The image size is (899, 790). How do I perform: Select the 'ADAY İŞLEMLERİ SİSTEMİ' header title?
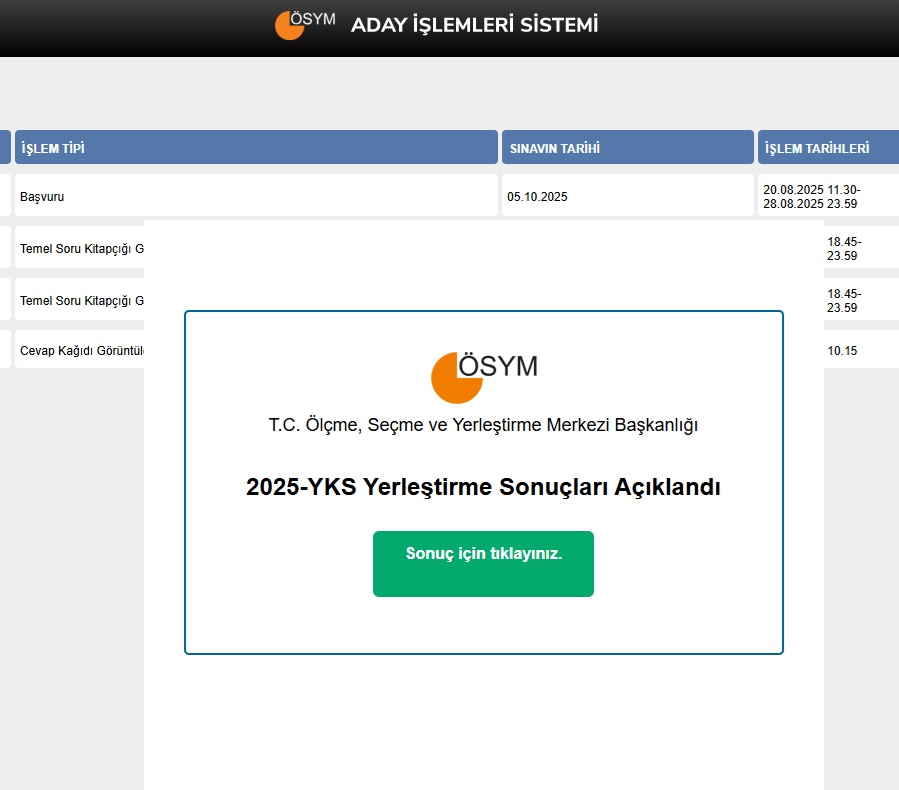point(474,25)
